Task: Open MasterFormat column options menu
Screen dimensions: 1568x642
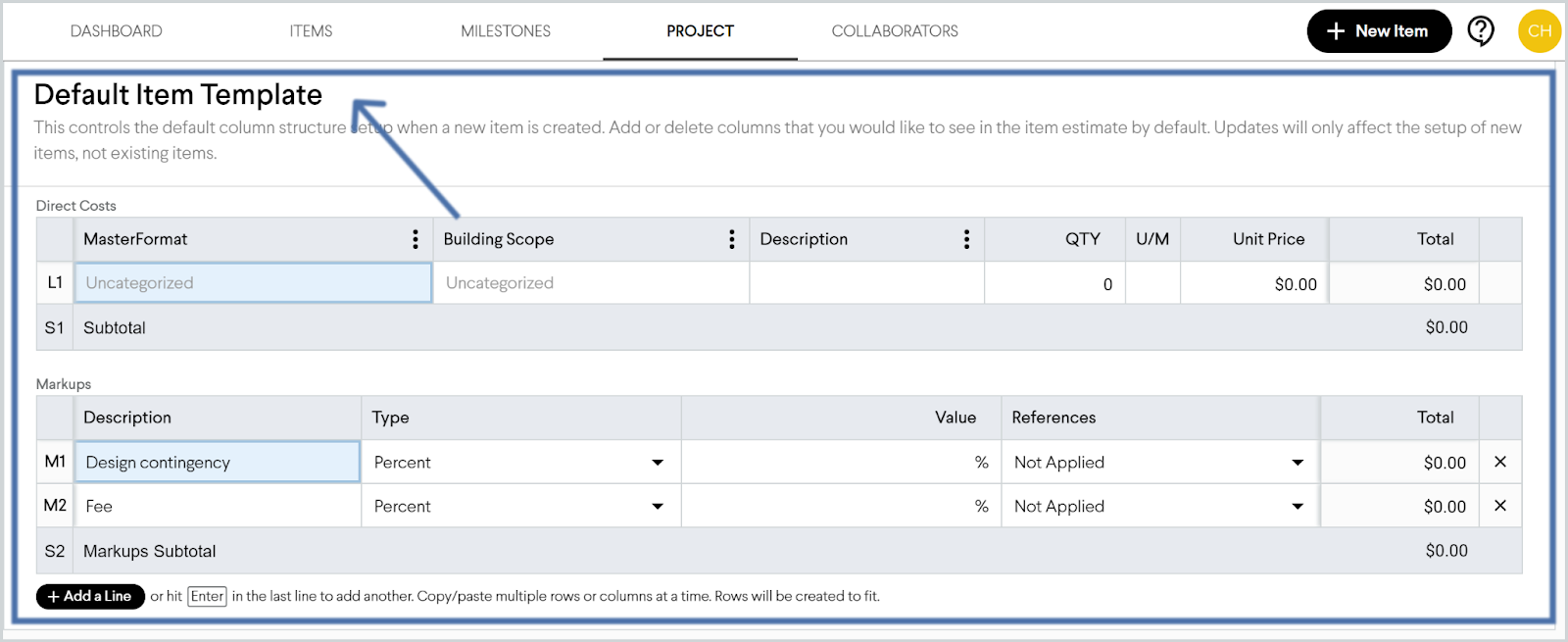Action: 416,239
